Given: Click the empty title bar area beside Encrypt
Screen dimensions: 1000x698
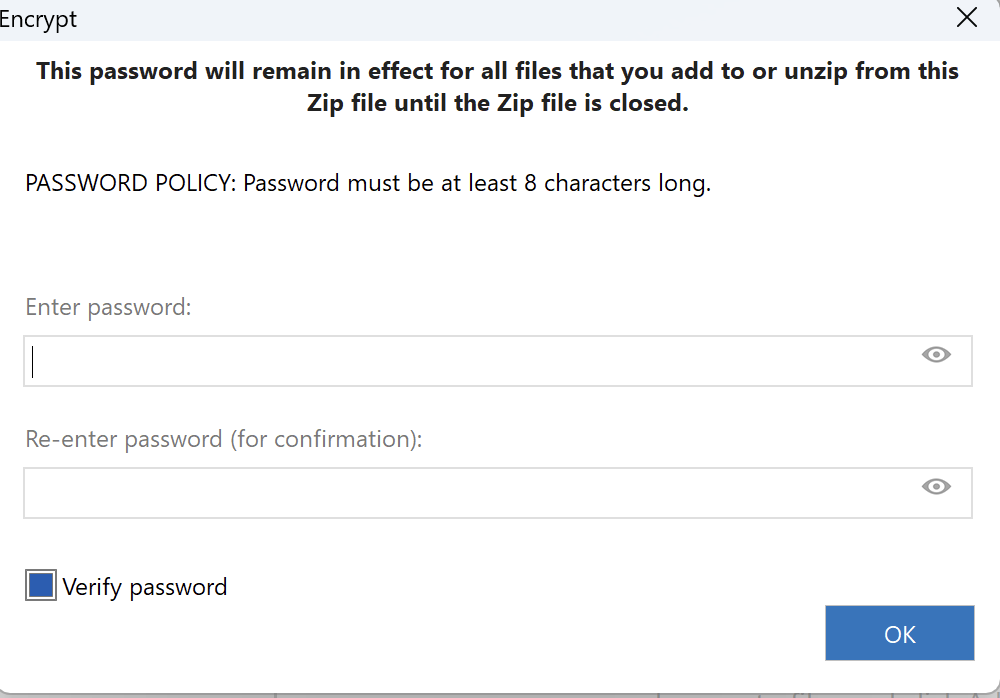Looking at the screenshot, I should point(500,19).
